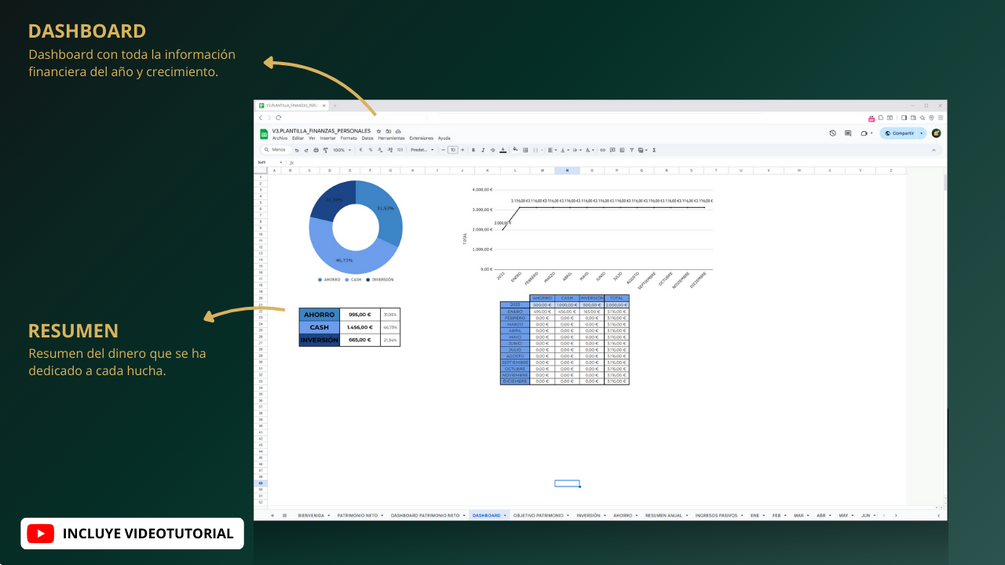This screenshot has height=565, width=1005.
Task: Go back in the browser
Action: pos(260,118)
